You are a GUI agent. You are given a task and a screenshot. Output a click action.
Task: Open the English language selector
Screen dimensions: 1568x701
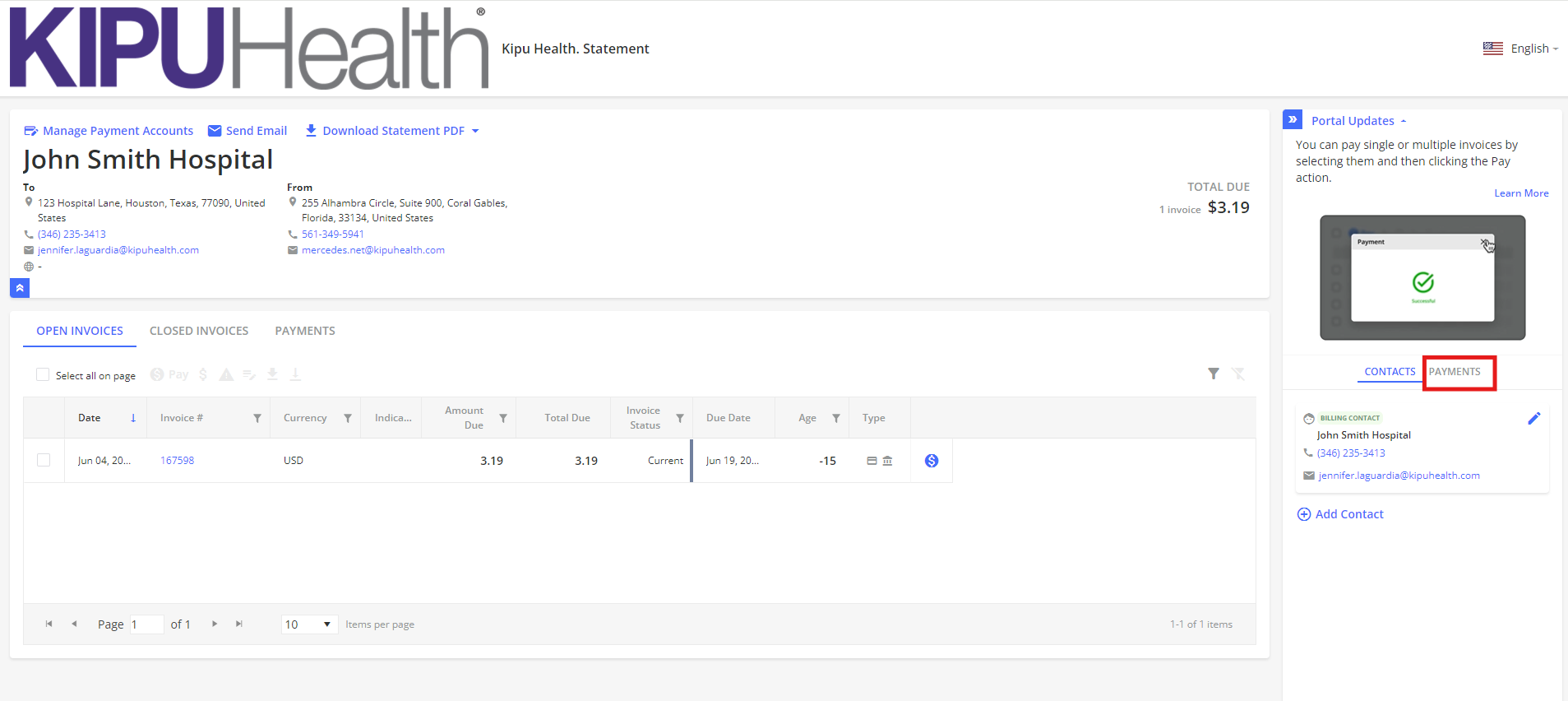tap(1520, 49)
